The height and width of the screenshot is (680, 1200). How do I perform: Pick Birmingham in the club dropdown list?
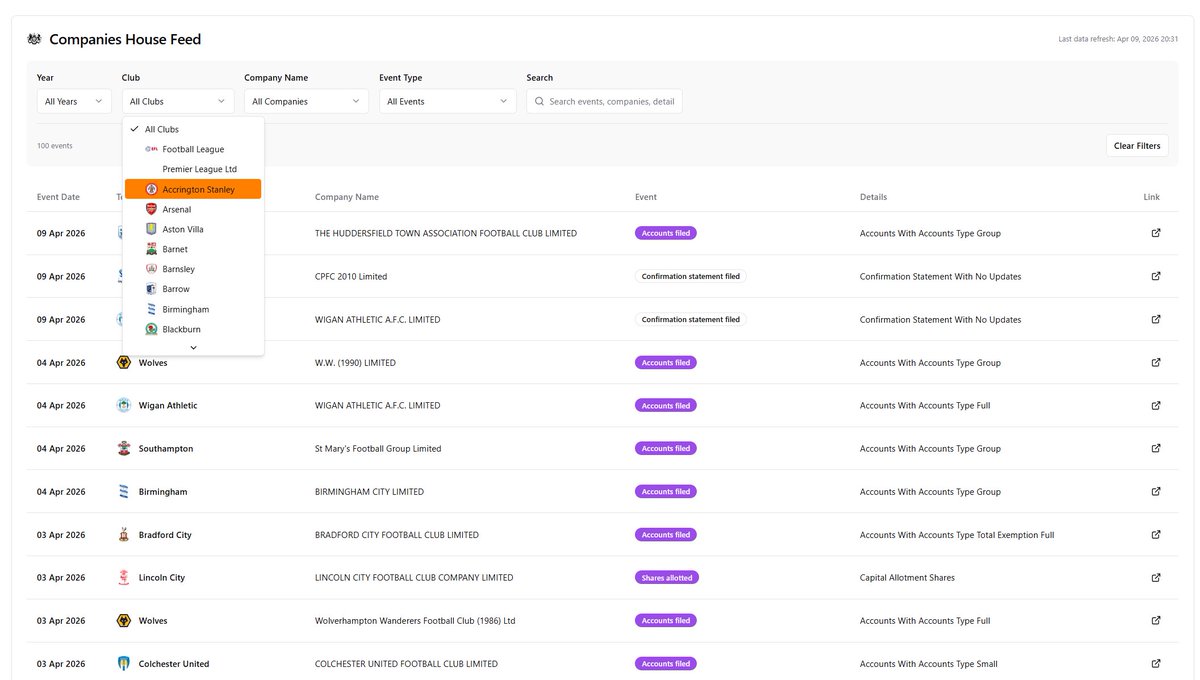193,309
